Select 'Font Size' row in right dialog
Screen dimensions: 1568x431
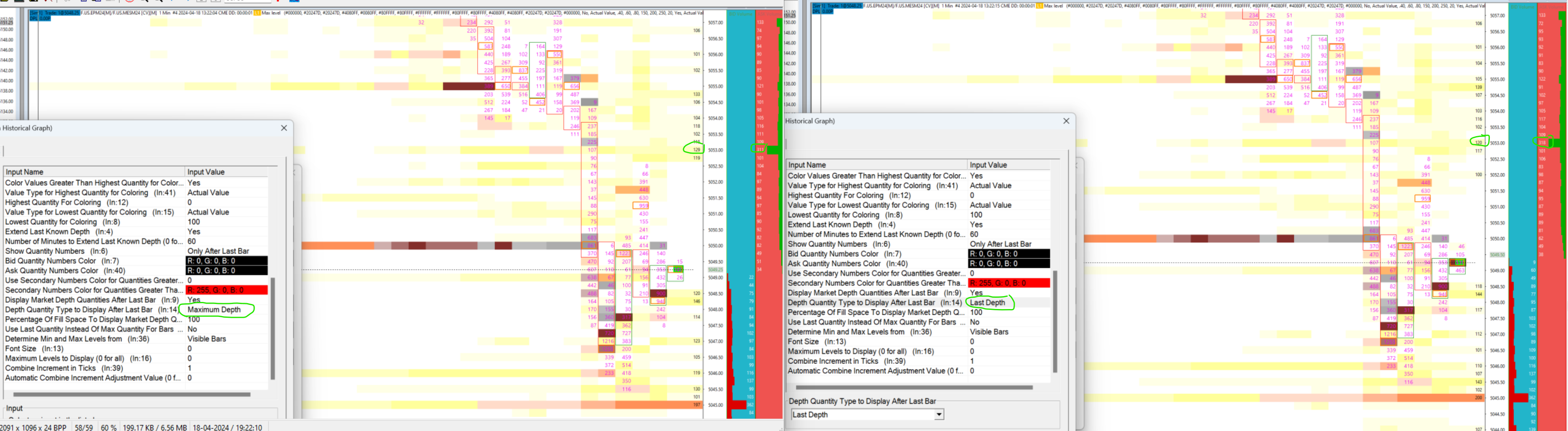click(x=919, y=341)
